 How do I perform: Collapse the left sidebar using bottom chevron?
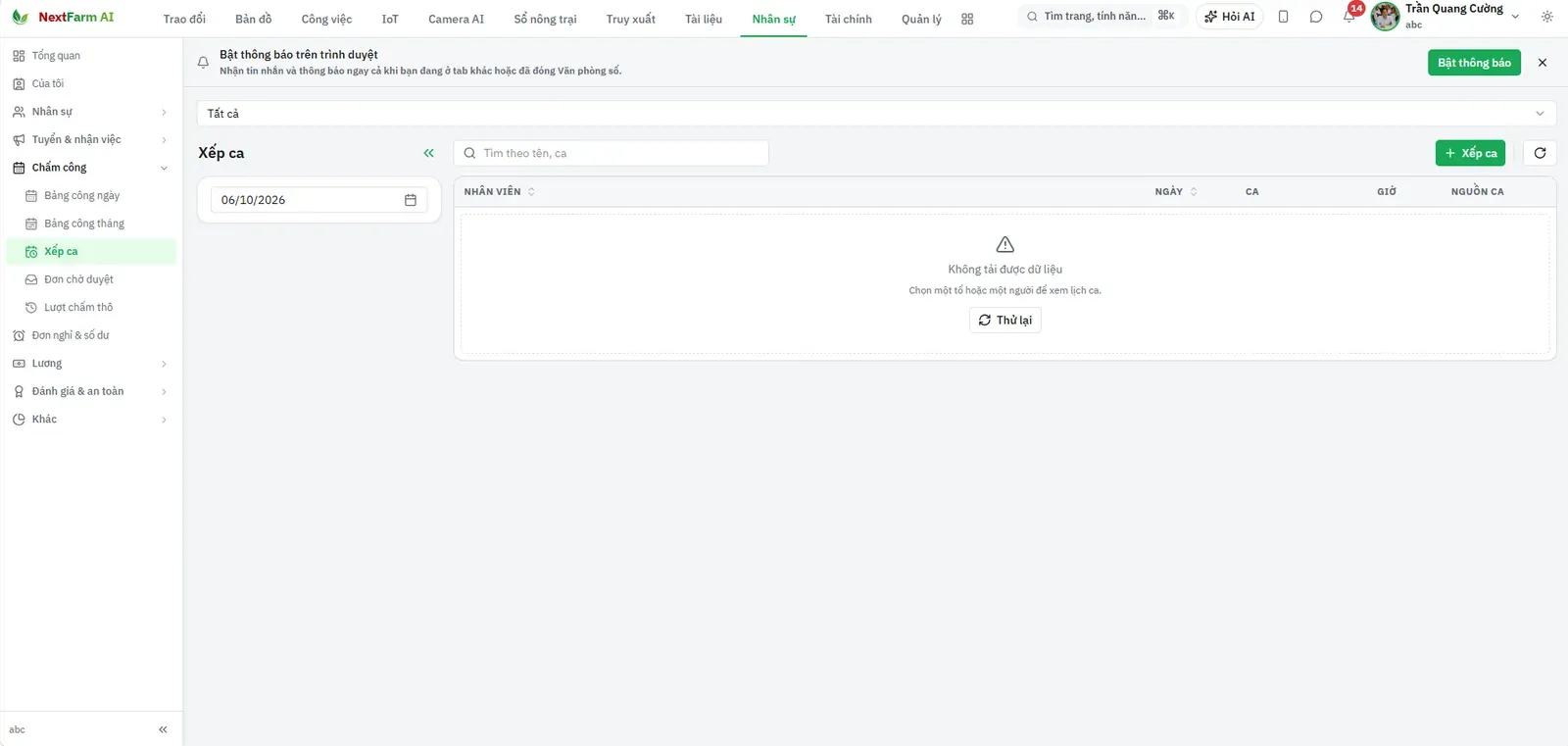coord(163,729)
